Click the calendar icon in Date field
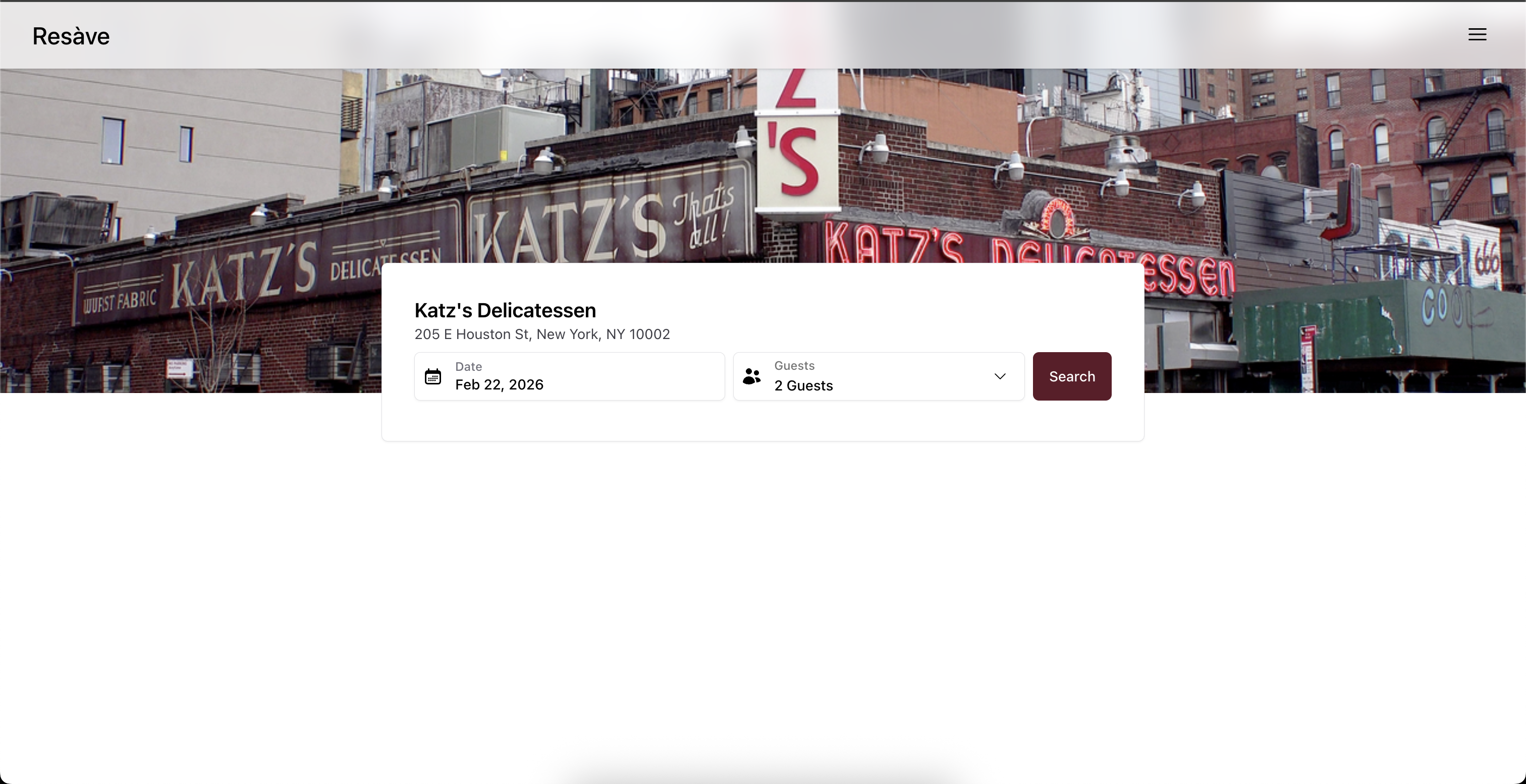 433,376
